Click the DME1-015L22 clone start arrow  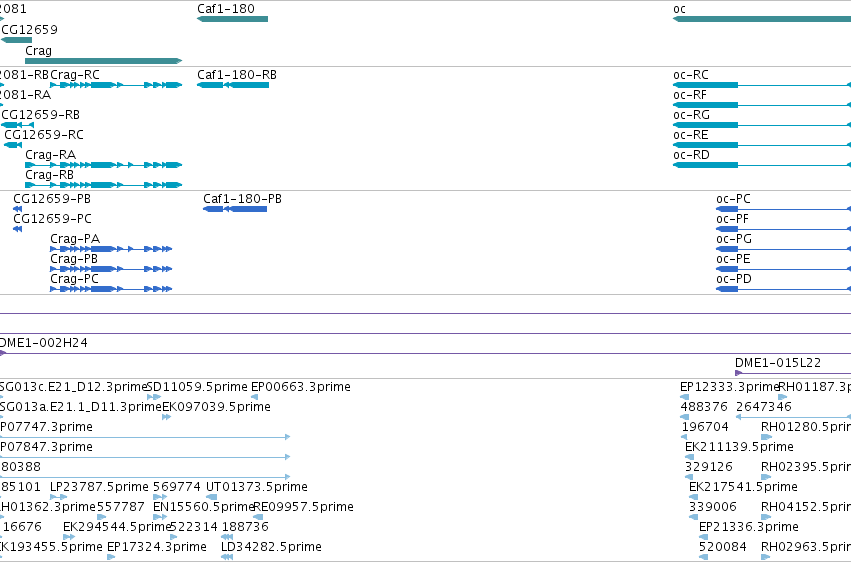(x=739, y=373)
